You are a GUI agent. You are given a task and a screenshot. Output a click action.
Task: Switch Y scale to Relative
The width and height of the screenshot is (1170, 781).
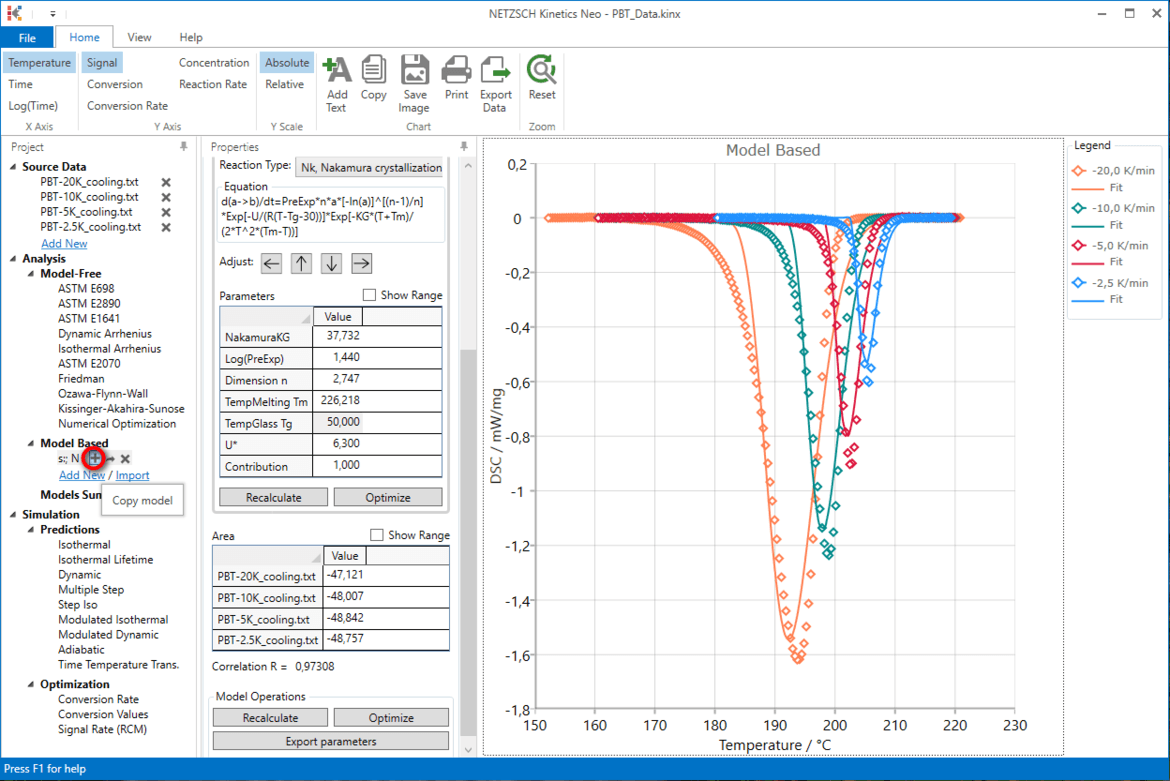284,84
